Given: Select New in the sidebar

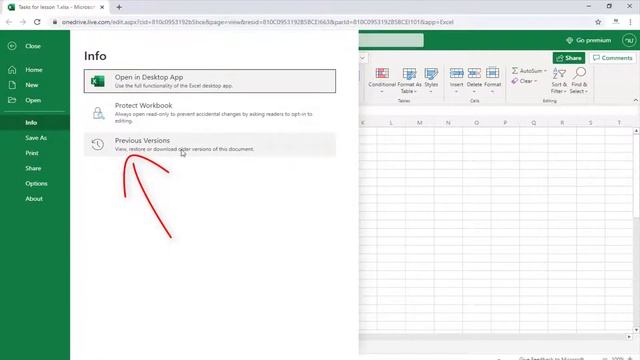Looking at the screenshot, I should [32, 85].
